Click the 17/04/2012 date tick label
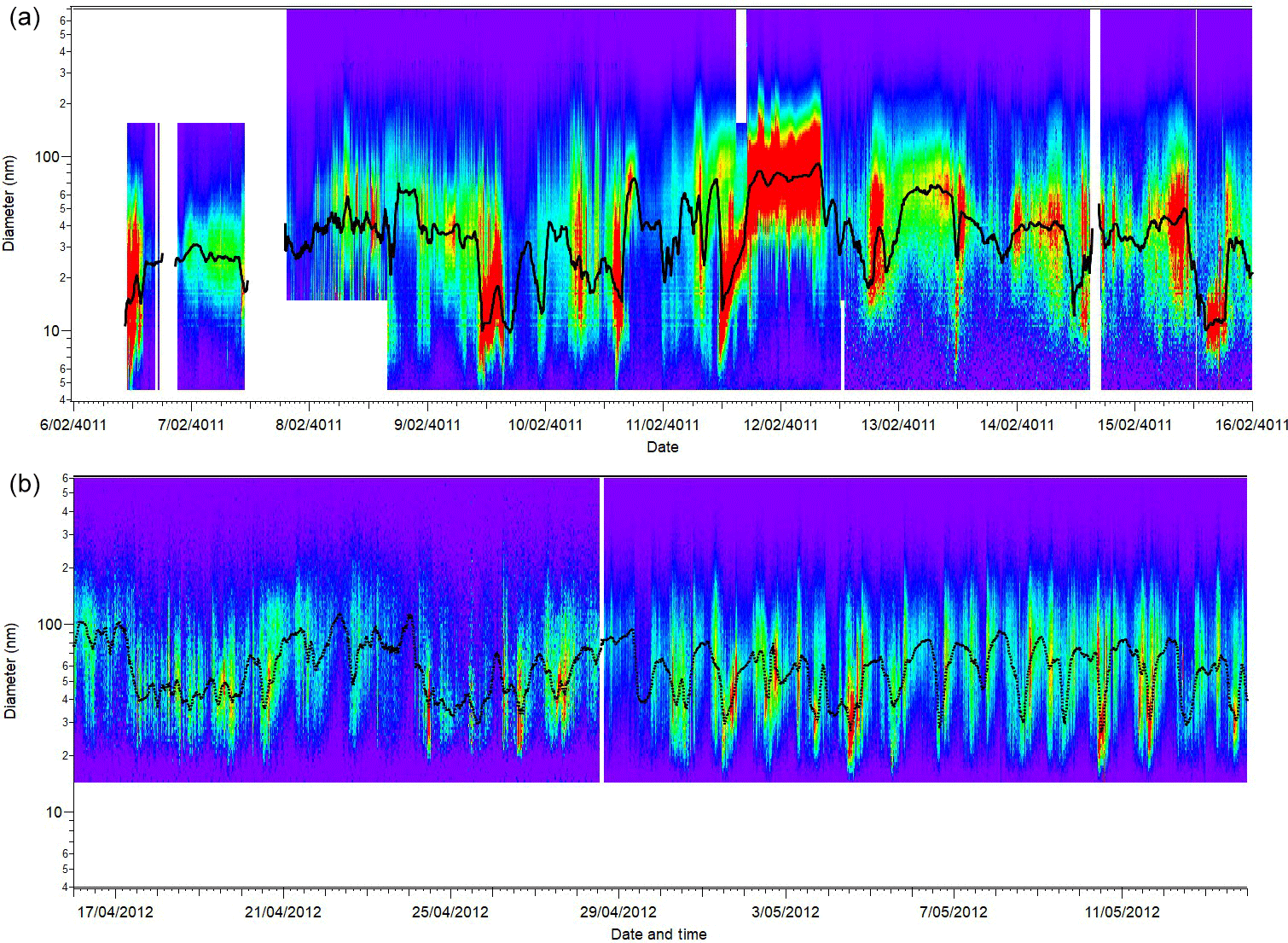Image resolution: width=1288 pixels, height=943 pixels. 115,911
